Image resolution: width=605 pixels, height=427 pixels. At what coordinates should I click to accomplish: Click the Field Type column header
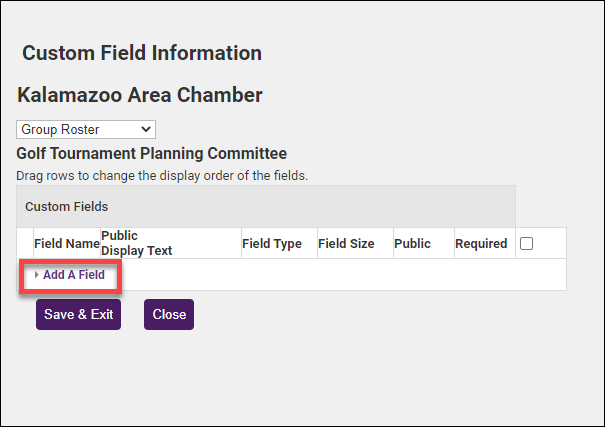pyautogui.click(x=272, y=243)
